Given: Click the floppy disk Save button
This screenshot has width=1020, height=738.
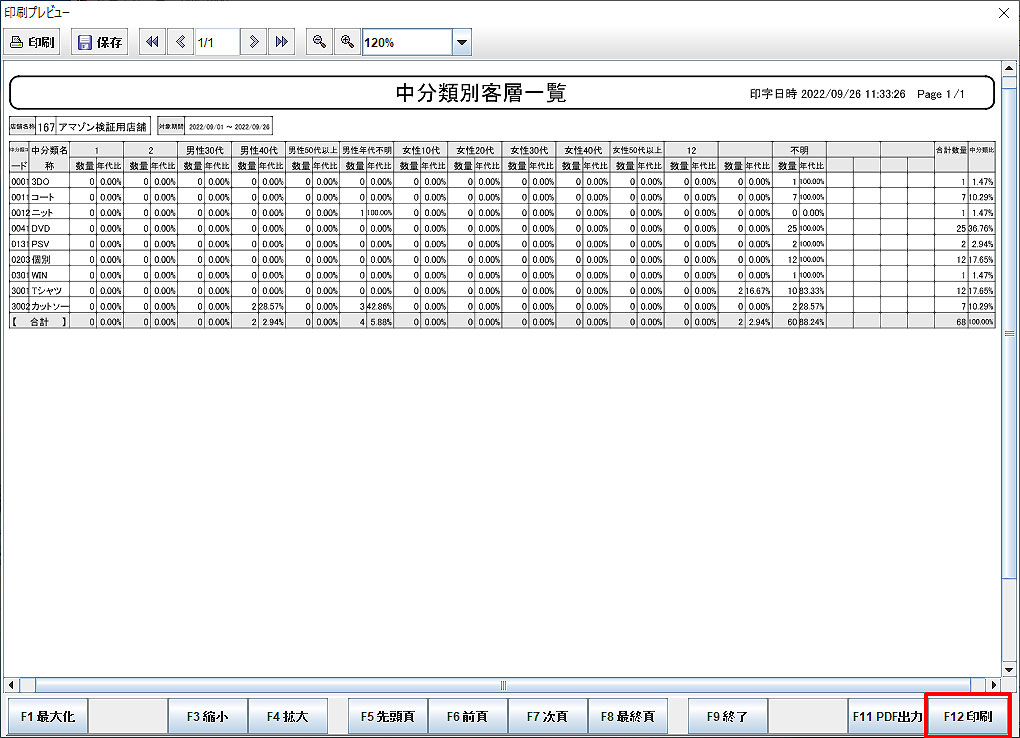Looking at the screenshot, I should pyautogui.click(x=100, y=42).
